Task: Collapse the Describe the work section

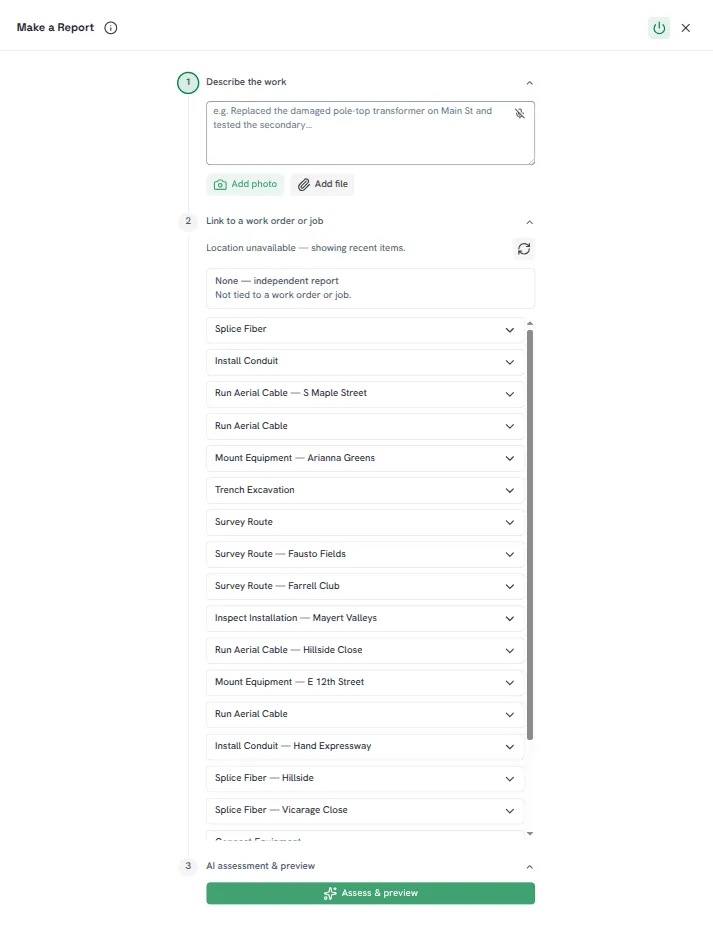Action: (529, 82)
